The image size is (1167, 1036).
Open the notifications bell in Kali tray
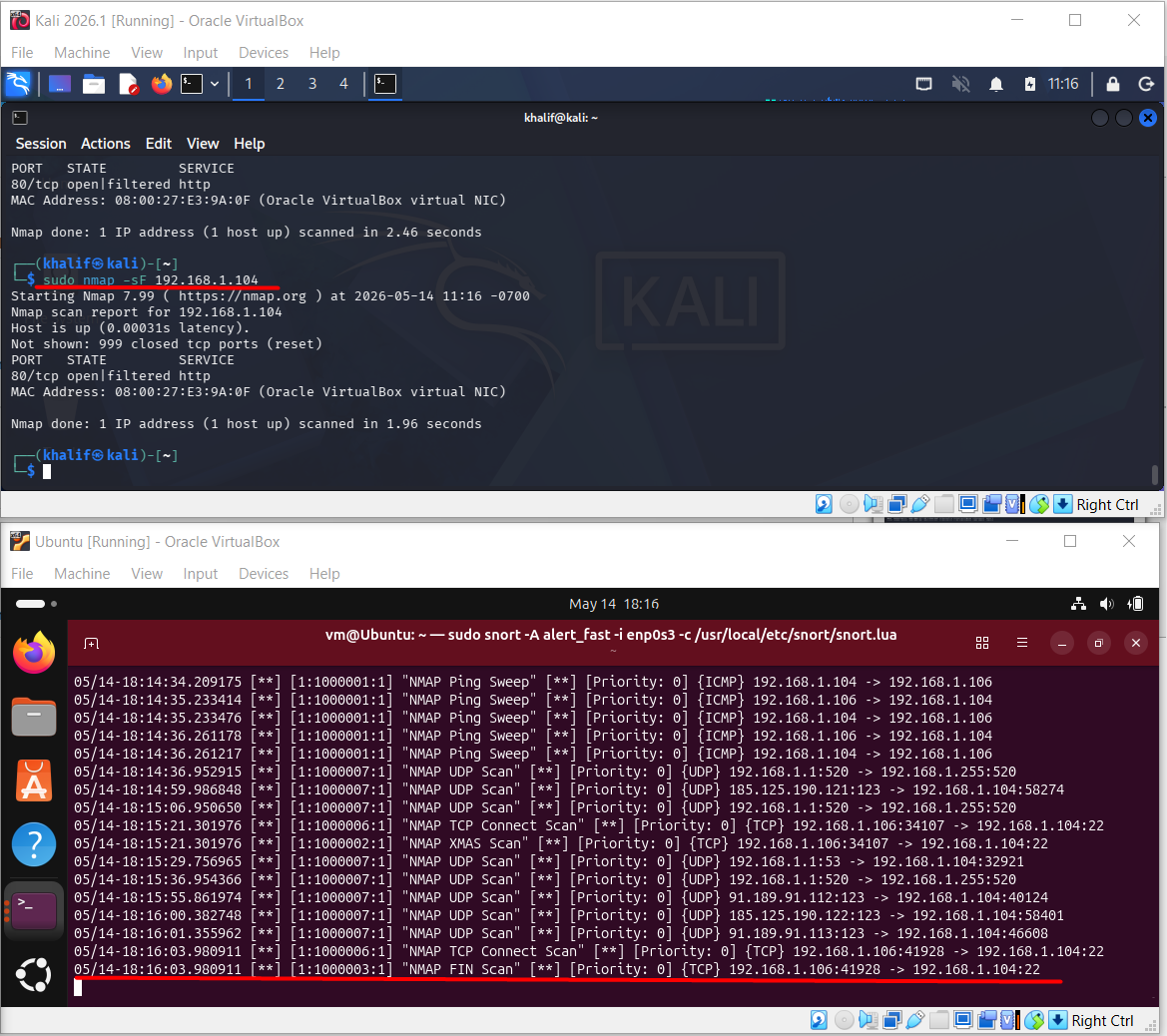[x=996, y=84]
